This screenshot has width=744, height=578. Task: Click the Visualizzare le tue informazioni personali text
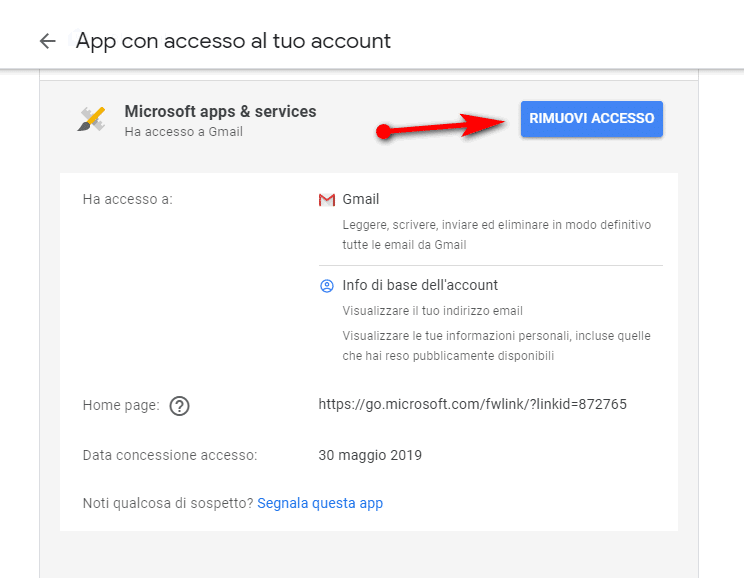(496, 345)
